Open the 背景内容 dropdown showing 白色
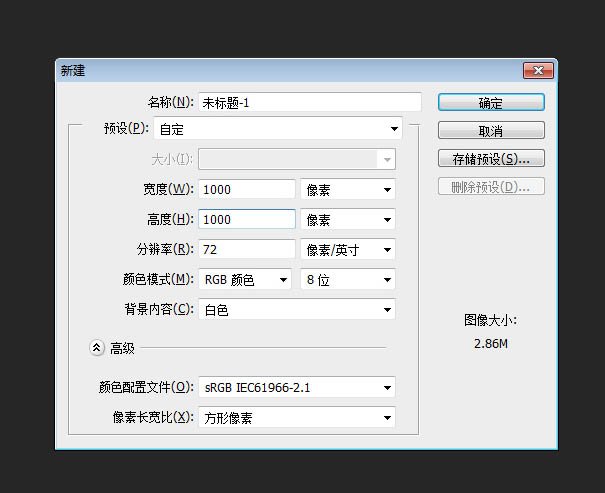Viewport: 605px width, 493px height. pos(297,309)
